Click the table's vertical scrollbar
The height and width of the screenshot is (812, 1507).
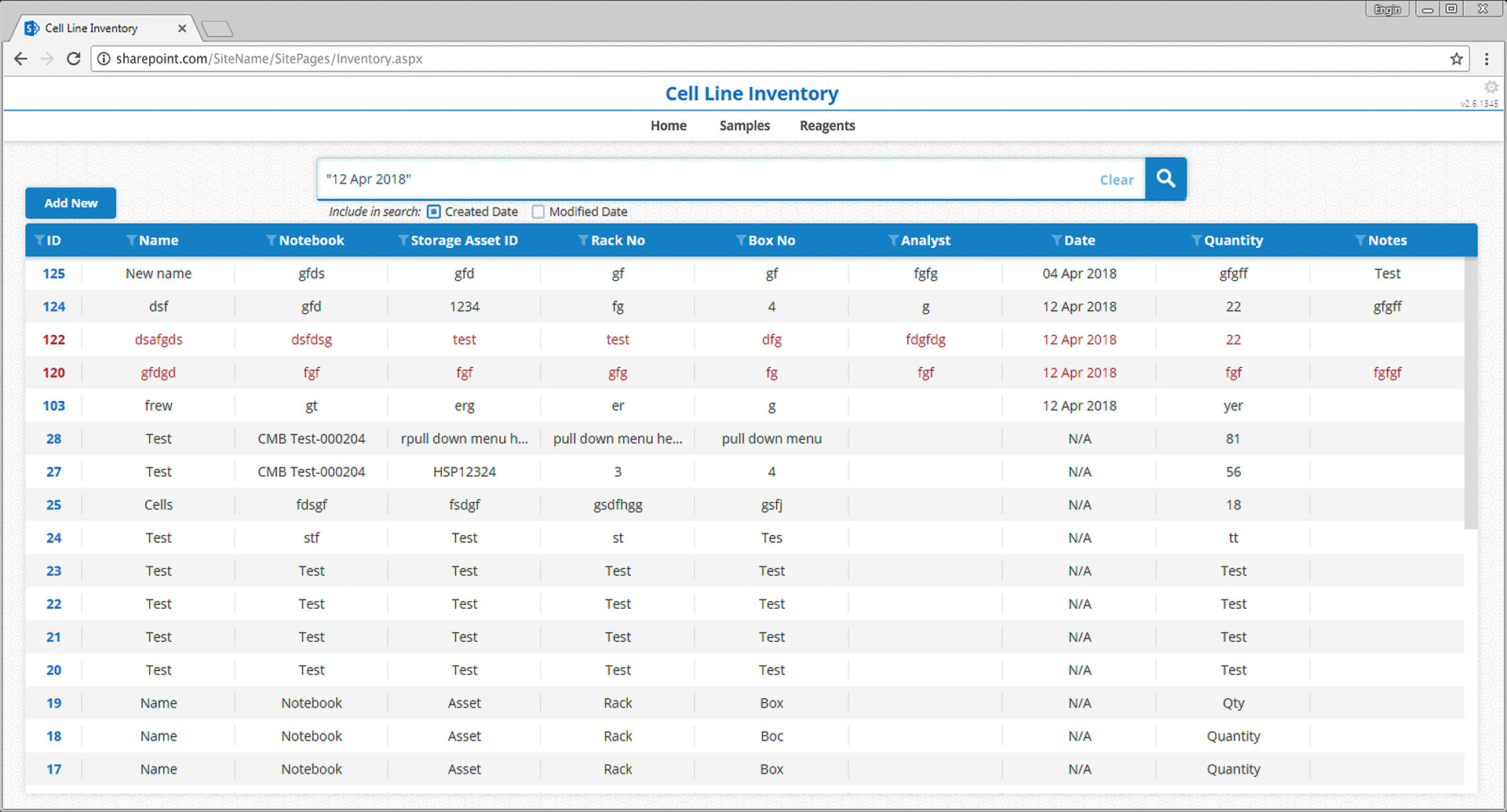pyautogui.click(x=1470, y=392)
